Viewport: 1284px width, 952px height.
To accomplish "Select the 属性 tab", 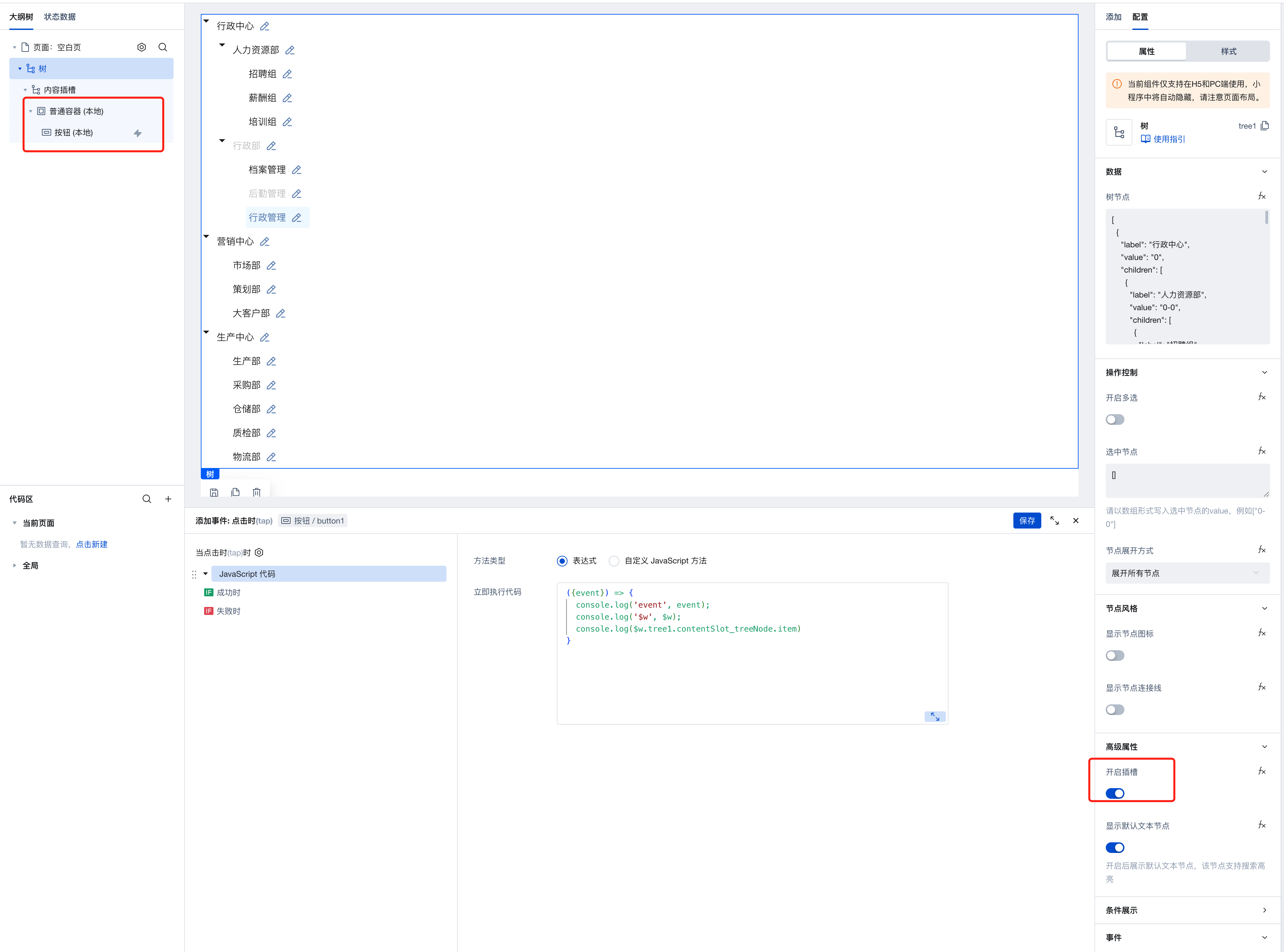I will click(x=1146, y=51).
